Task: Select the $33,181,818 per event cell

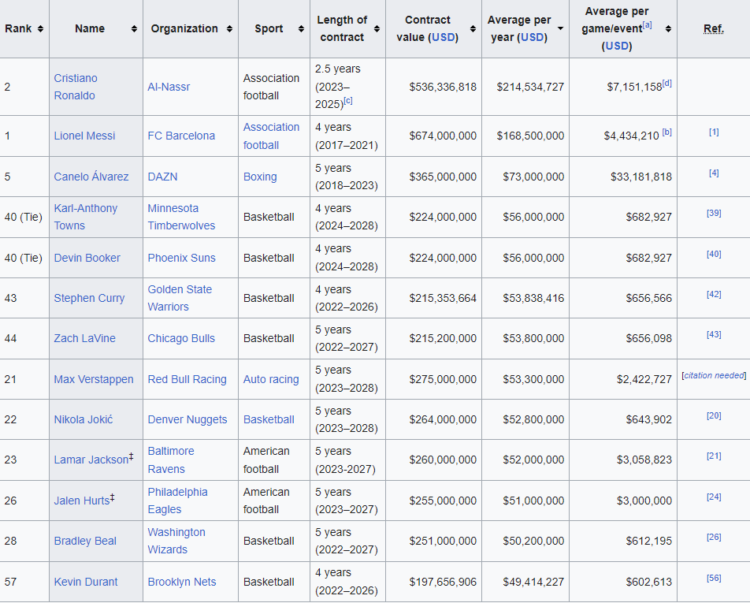Action: [x=623, y=177]
